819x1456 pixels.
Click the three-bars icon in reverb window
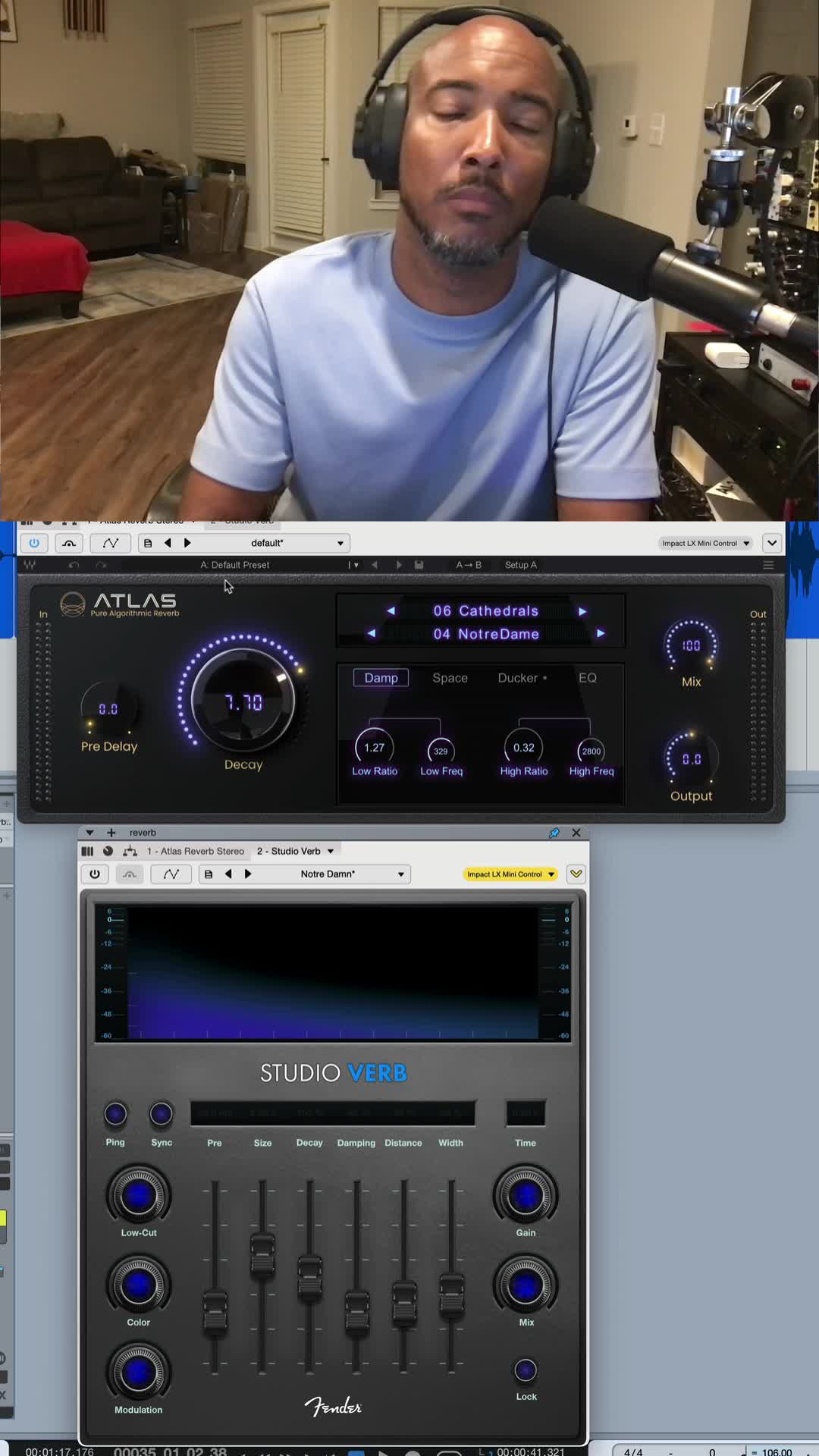(87, 852)
